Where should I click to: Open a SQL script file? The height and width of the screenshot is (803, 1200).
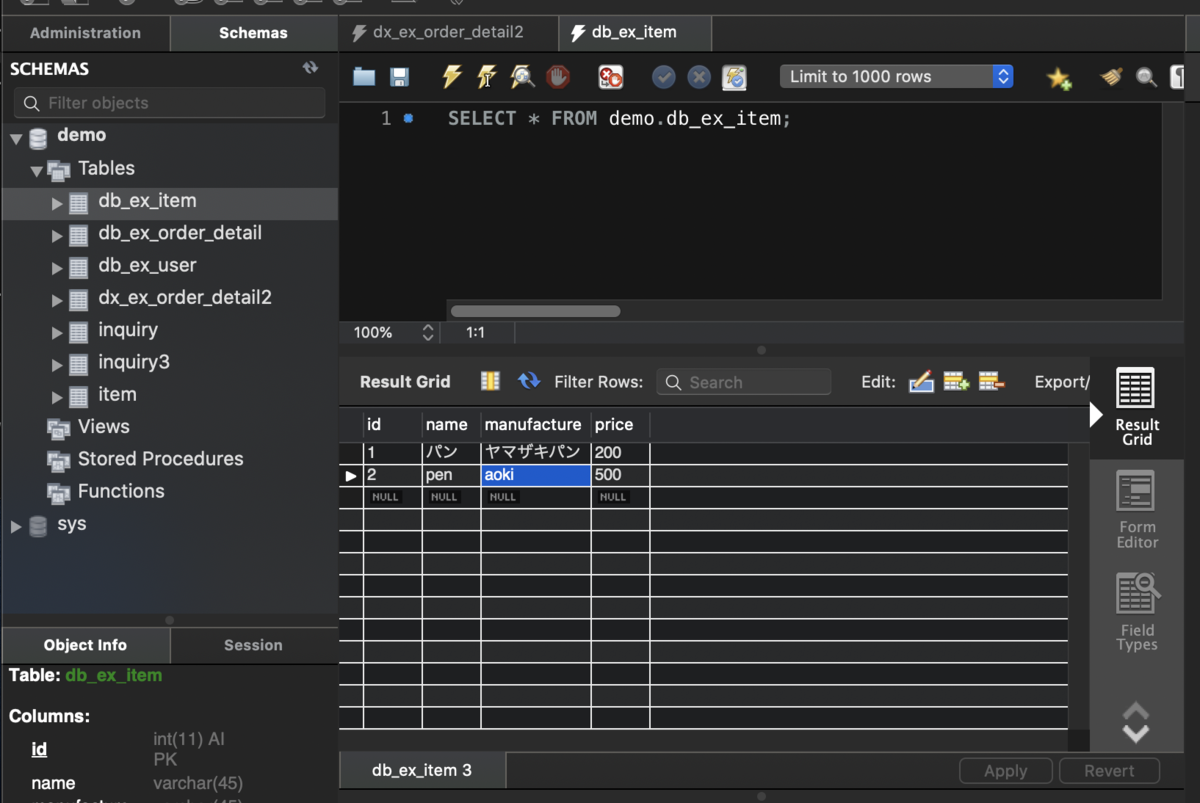[x=363, y=76]
